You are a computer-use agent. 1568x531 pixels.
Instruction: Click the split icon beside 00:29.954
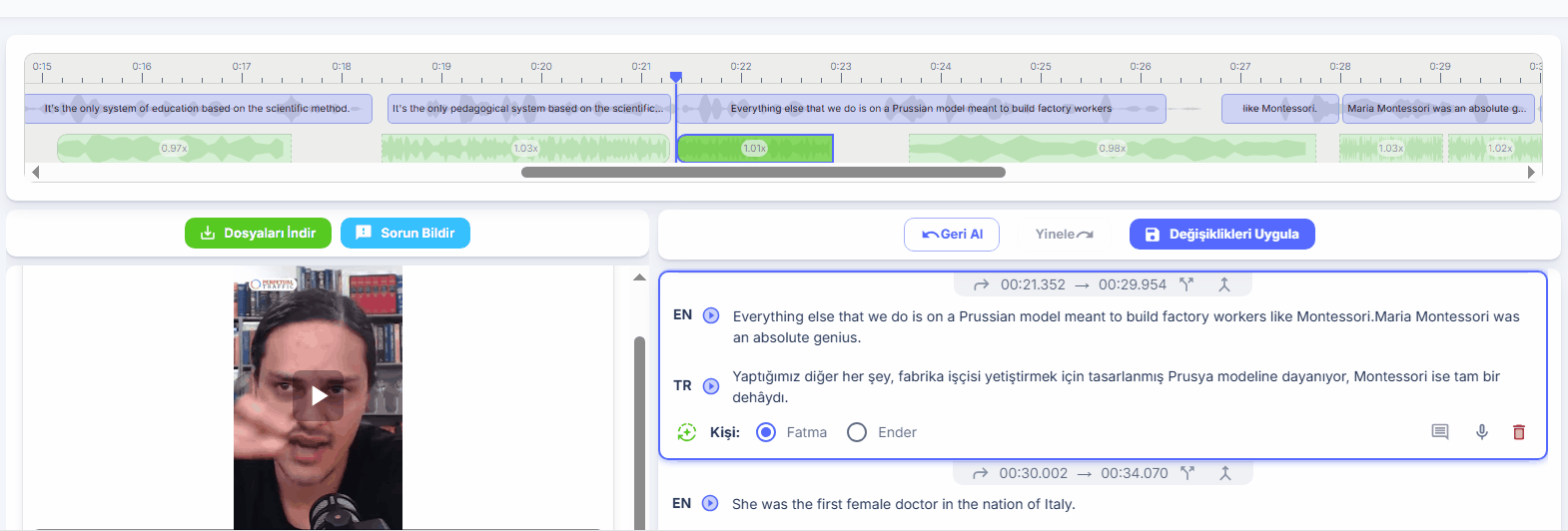pos(1186,284)
